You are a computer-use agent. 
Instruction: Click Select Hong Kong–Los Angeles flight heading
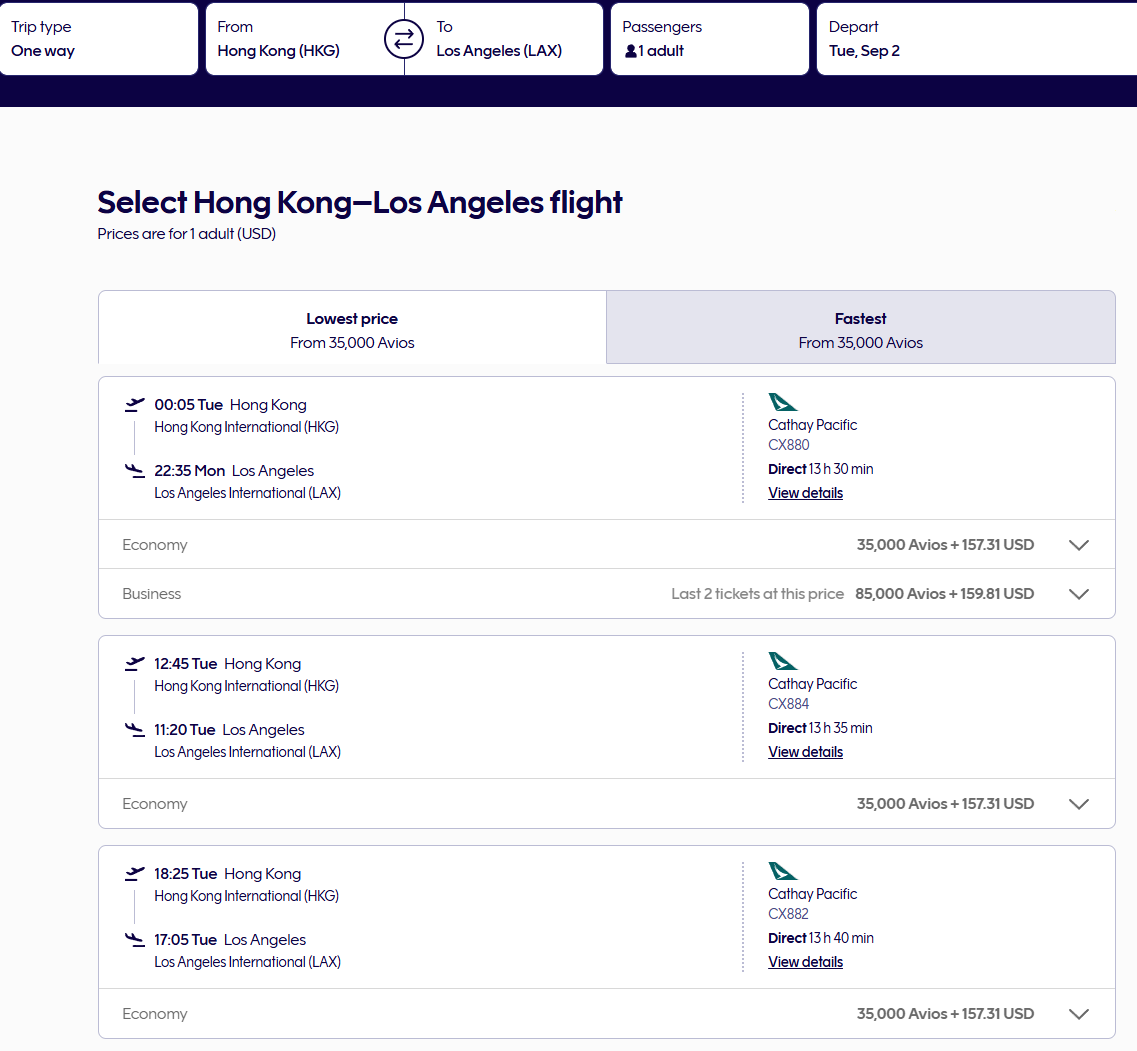360,202
